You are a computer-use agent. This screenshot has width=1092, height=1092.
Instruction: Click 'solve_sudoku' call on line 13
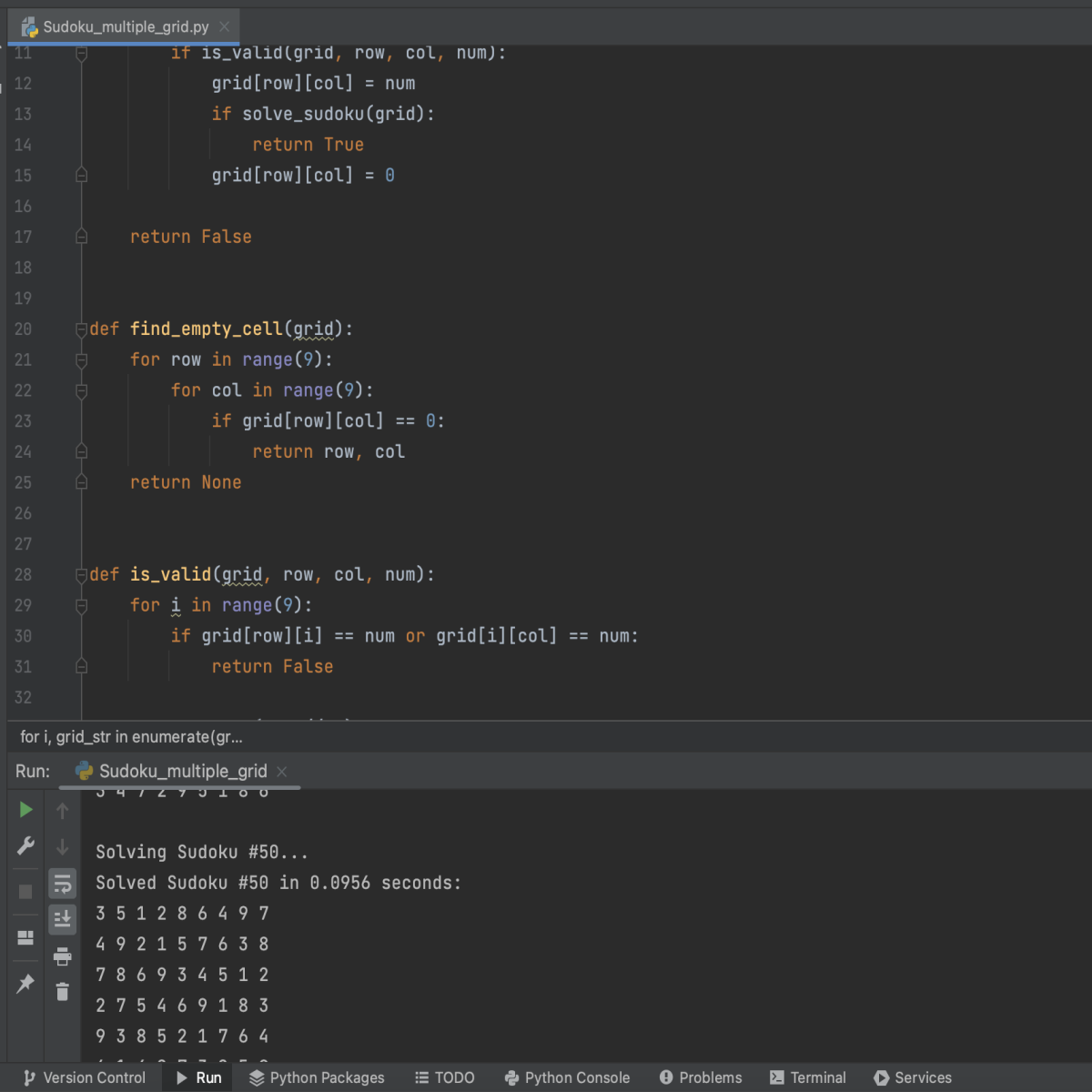303,114
